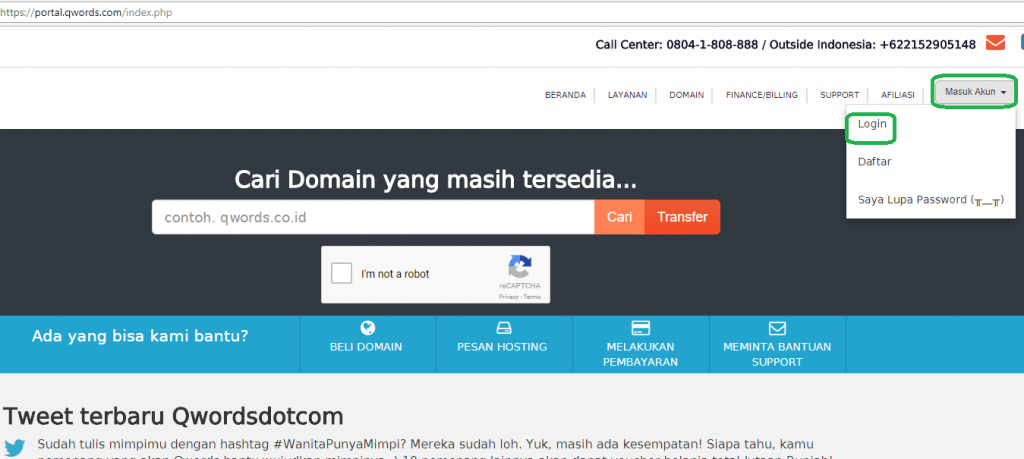Open the BERANDA navigation item
The height and width of the screenshot is (459, 1024).
[x=565, y=95]
